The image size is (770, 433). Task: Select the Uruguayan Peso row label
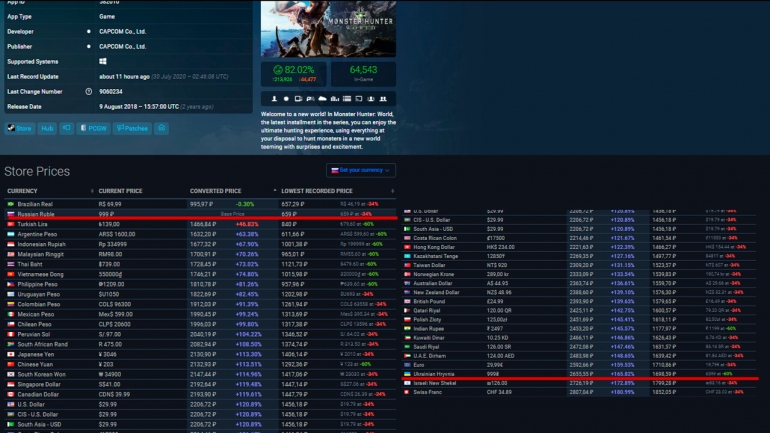click(39, 295)
